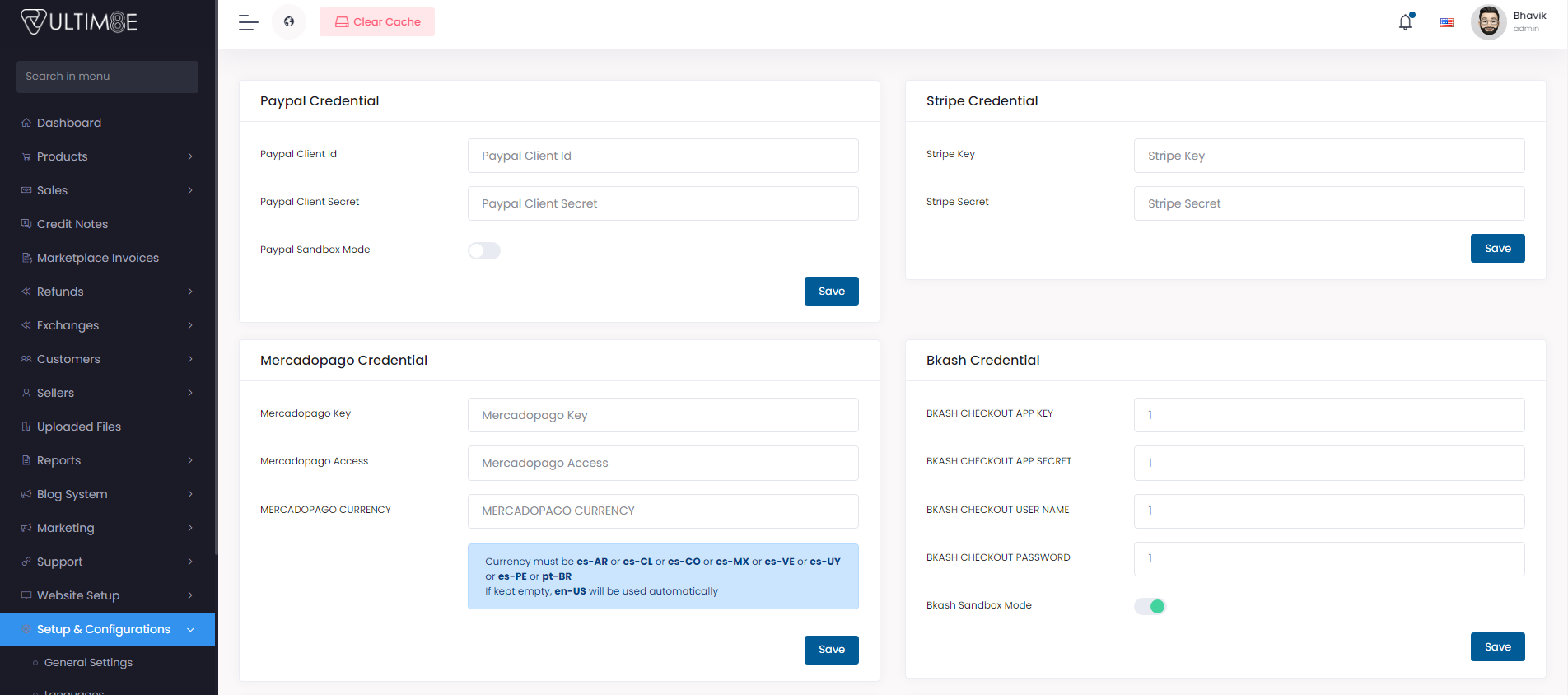Expand the Products submenu chevron
This screenshot has height=695, width=1568.
coord(190,156)
